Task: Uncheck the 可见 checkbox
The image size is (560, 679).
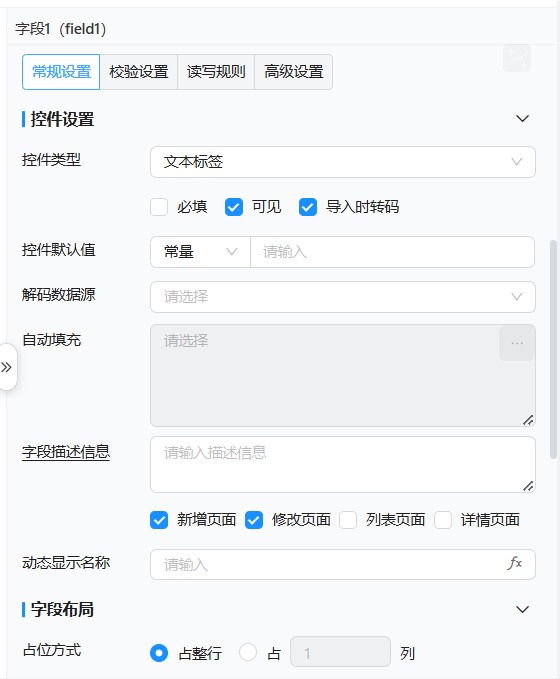Action: (234, 207)
